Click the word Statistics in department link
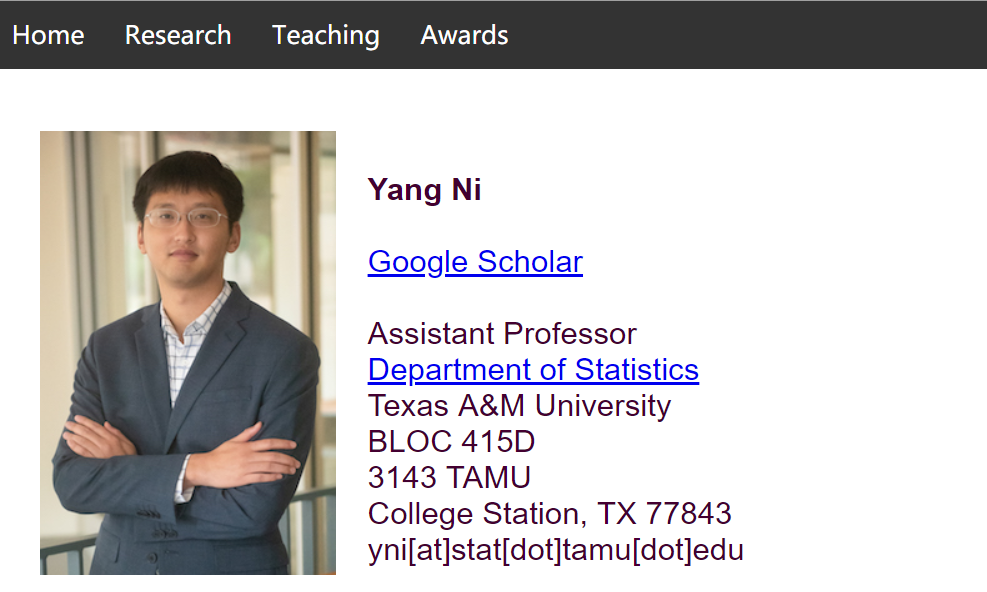Image resolution: width=987 pixels, height=592 pixels. [x=633, y=370]
